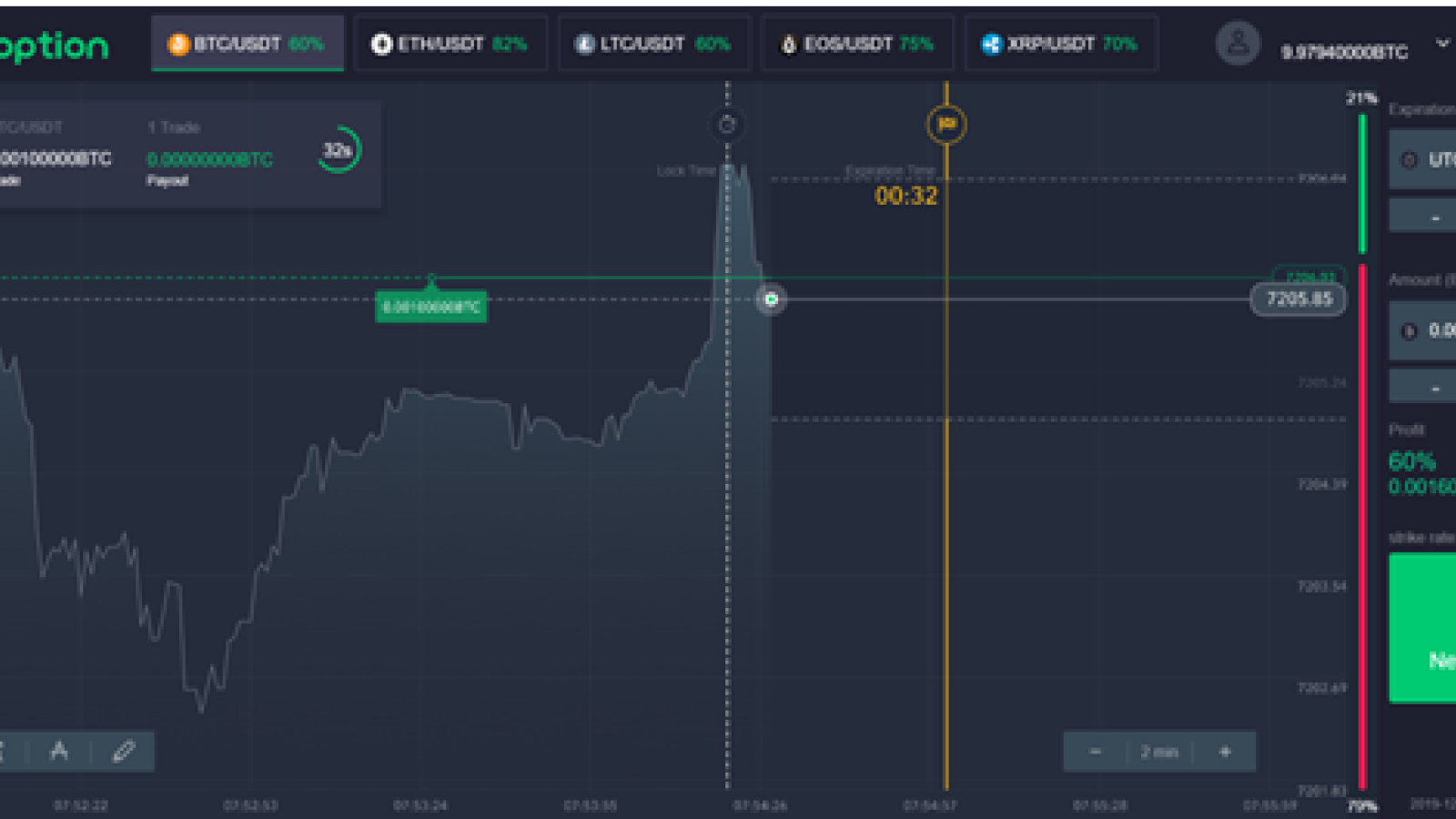Click the lock time clock marker
The image size is (1456, 819).
726,125
